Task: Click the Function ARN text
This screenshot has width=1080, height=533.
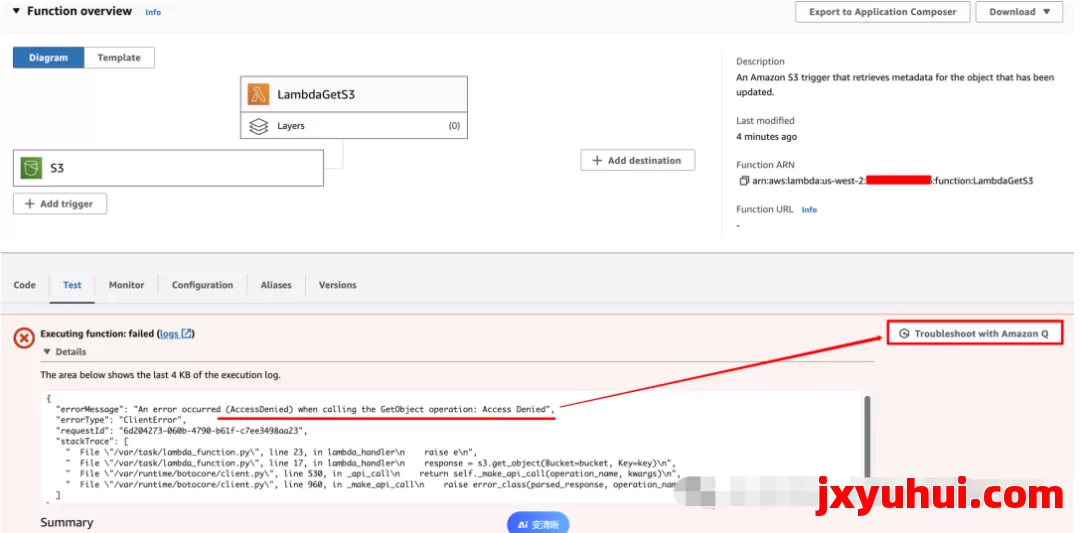Action: tap(893, 181)
